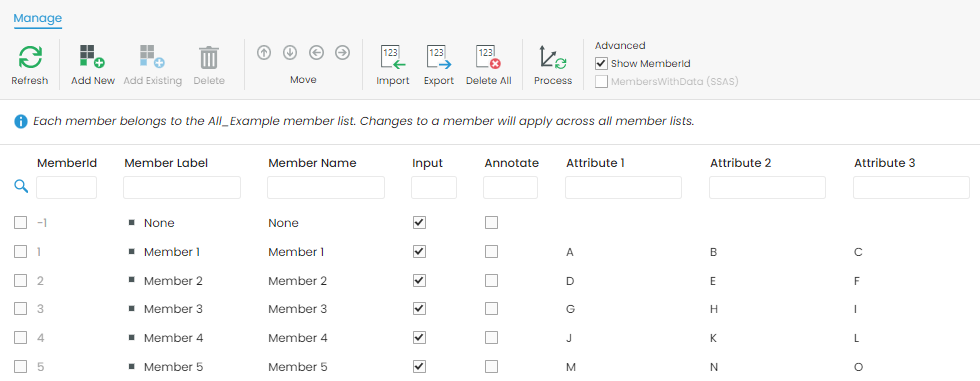This screenshot has height=381, width=980.
Task: Click the blue info icon
Action: coord(21,121)
